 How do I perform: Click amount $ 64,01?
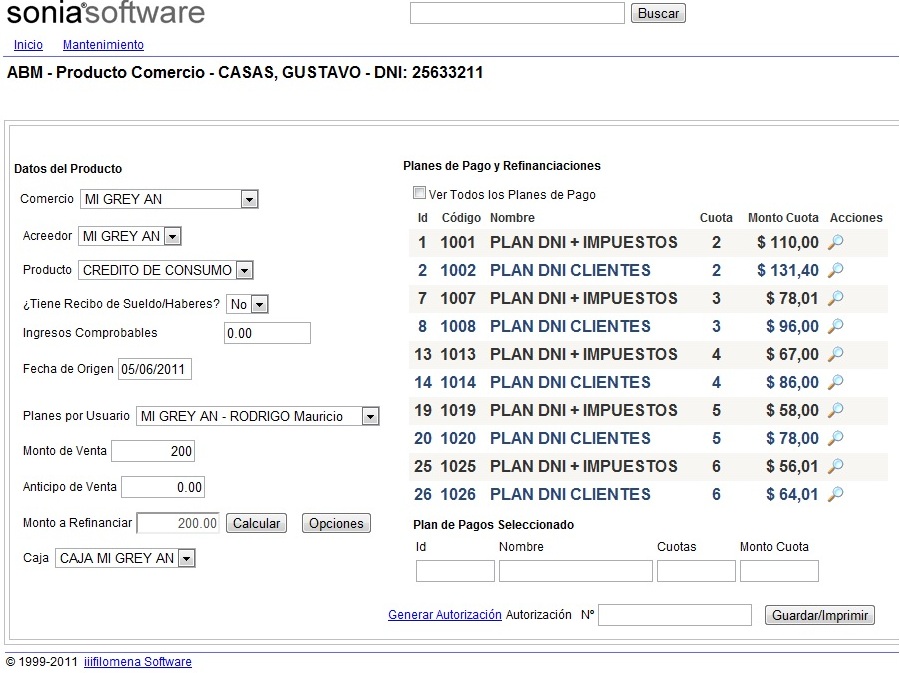point(792,494)
